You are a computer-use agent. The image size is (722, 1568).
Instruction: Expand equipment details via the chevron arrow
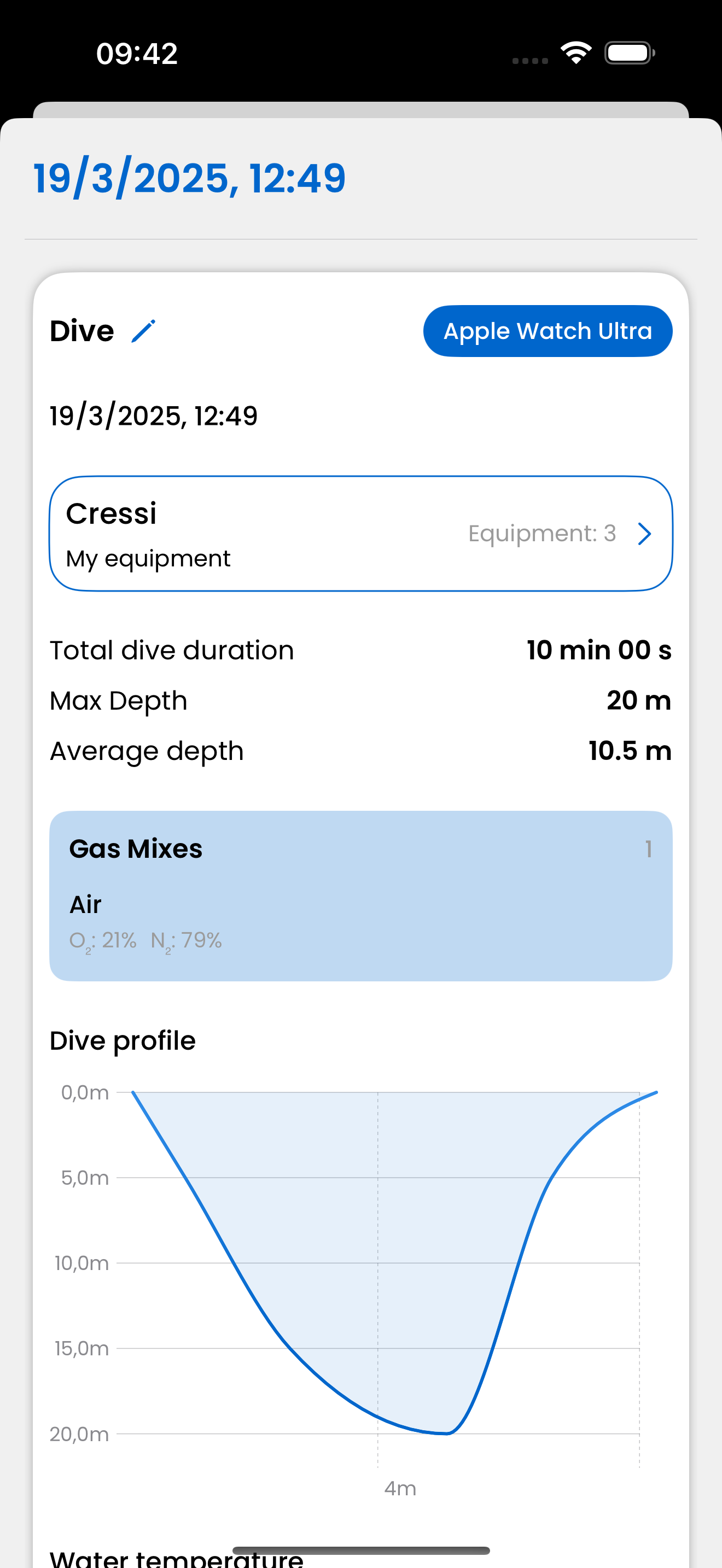coord(644,534)
